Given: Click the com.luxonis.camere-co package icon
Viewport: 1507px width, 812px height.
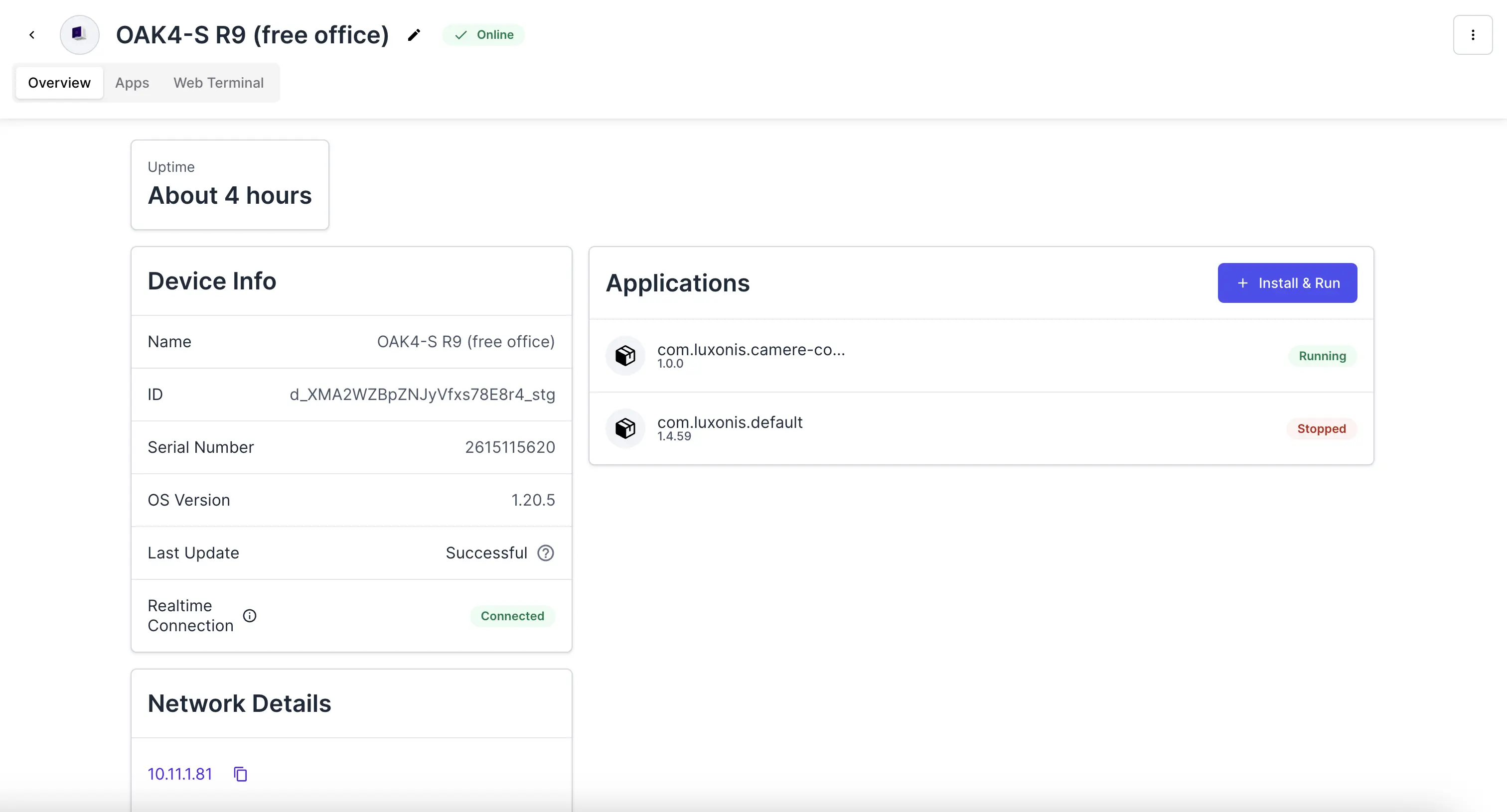Looking at the screenshot, I should pos(625,355).
